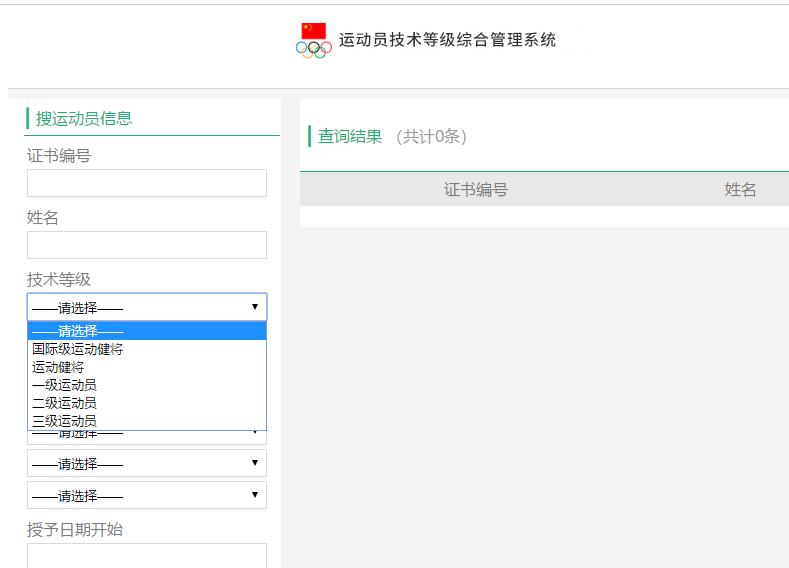Click the 技术等级 field label
Image resolution: width=789 pixels, height=568 pixels.
click(x=59, y=279)
